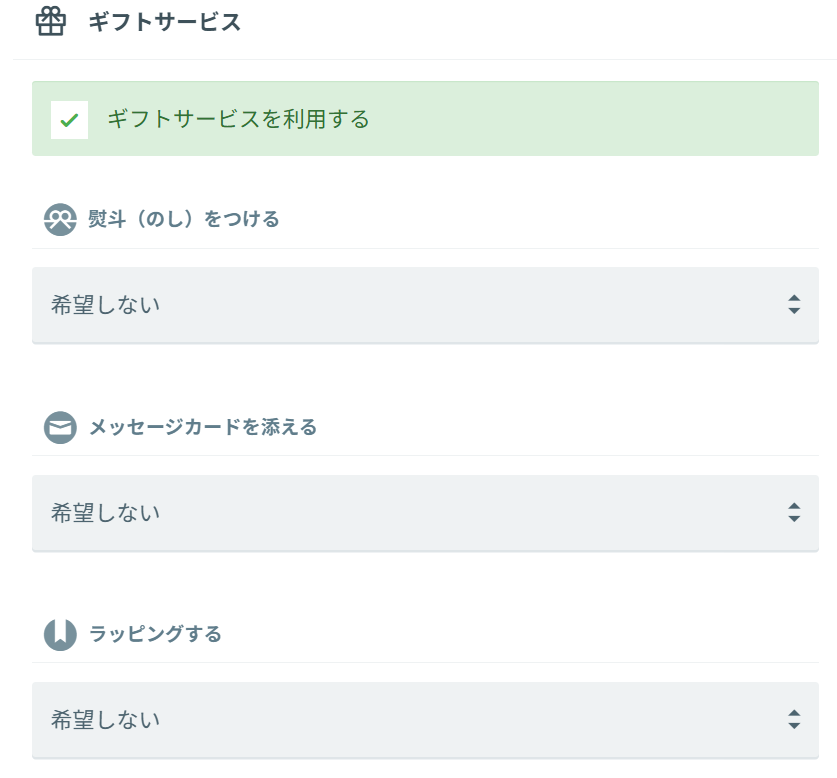
Task: Click the gift box icon in header
Action: click(50, 22)
